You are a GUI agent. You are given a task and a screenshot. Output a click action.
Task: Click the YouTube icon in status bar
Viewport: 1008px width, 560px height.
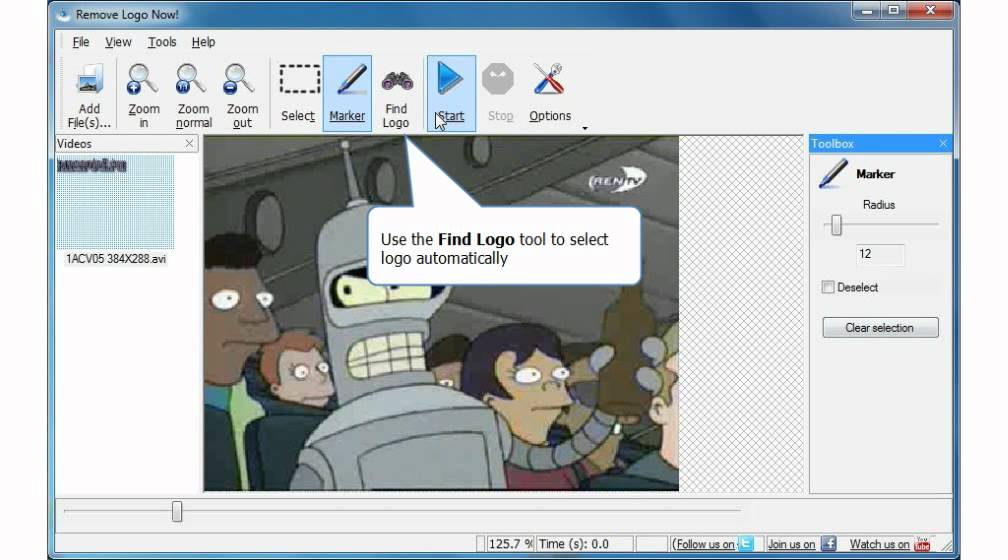click(x=922, y=544)
